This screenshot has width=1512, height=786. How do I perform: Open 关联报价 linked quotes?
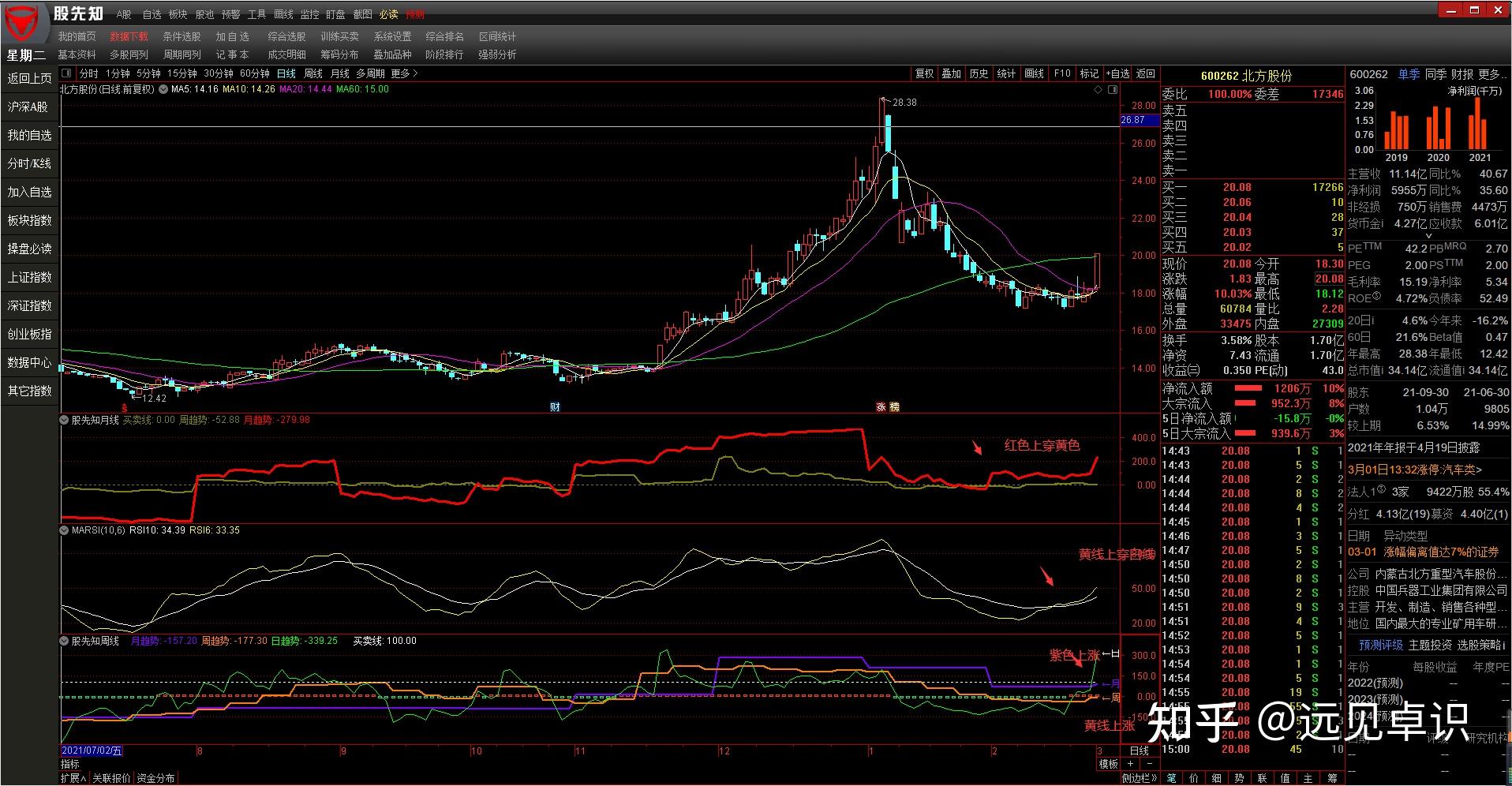coord(110,777)
